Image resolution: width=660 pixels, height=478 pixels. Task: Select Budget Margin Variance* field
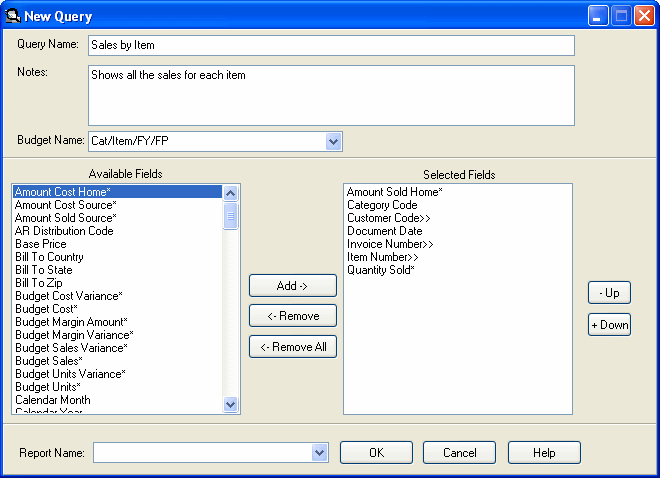(117, 335)
